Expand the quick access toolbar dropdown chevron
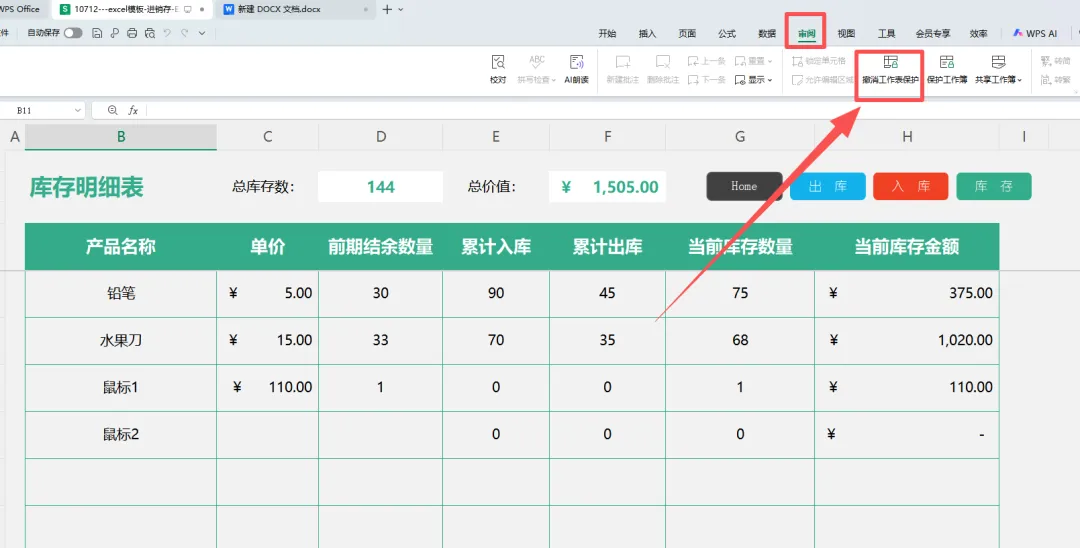Screen dimensions: 1080x548 click(x=202, y=33)
